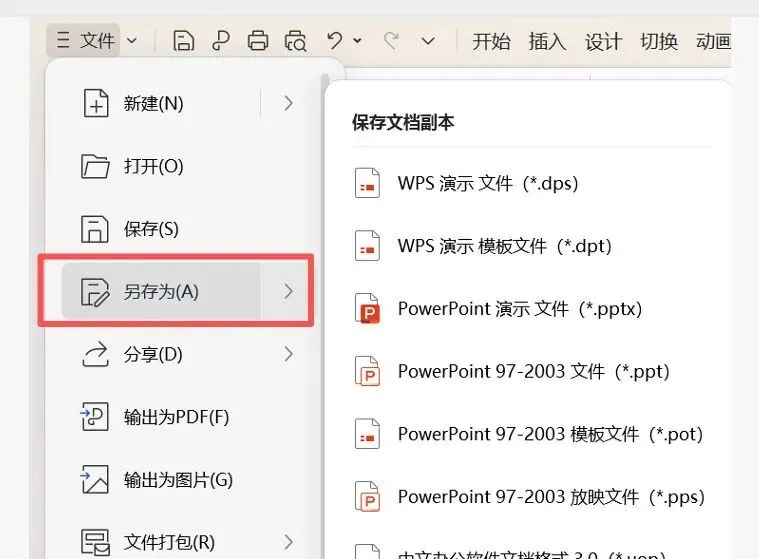Expand the quick access toolbar customize chevron

pos(428,41)
